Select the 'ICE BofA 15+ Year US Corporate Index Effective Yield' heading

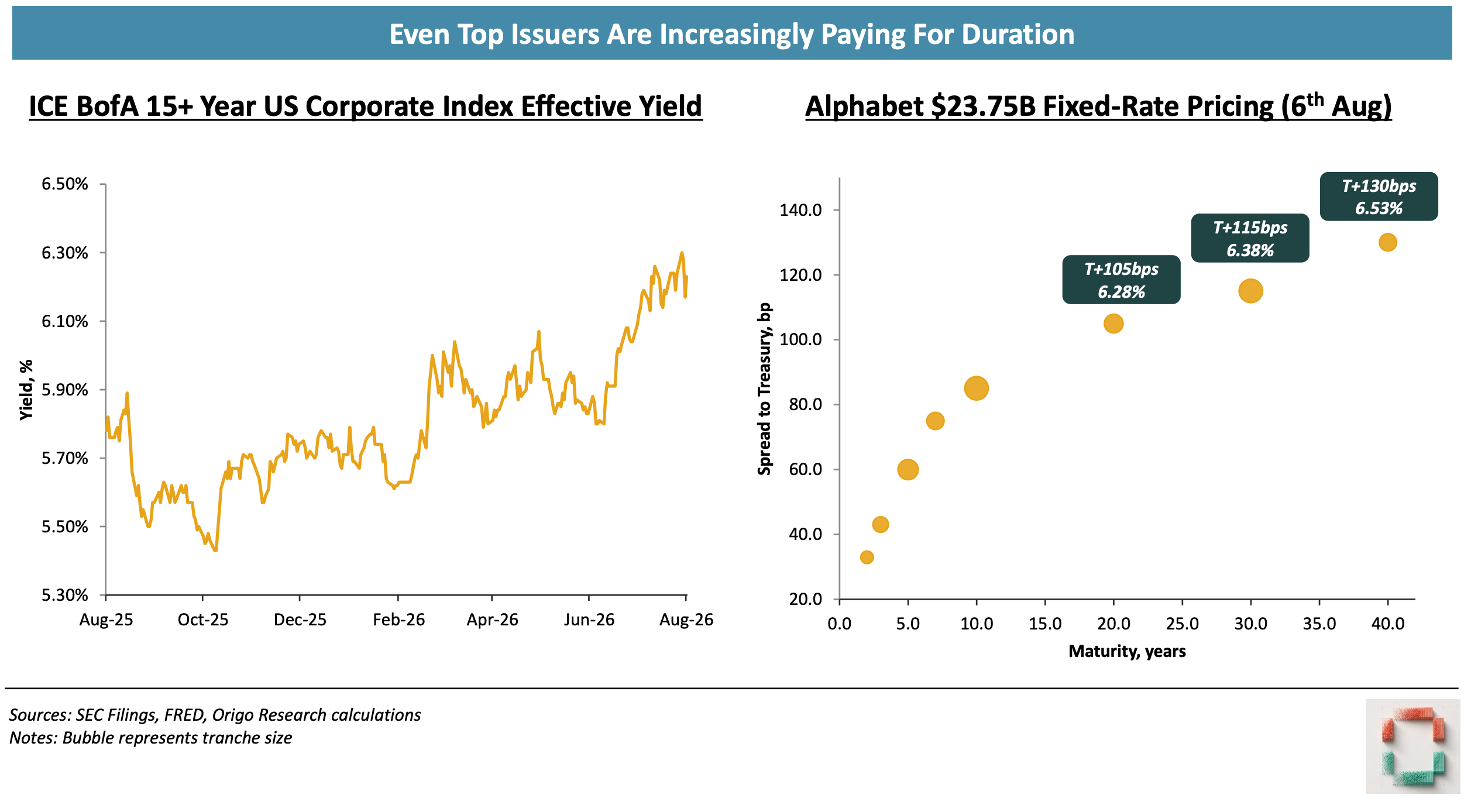(366, 106)
